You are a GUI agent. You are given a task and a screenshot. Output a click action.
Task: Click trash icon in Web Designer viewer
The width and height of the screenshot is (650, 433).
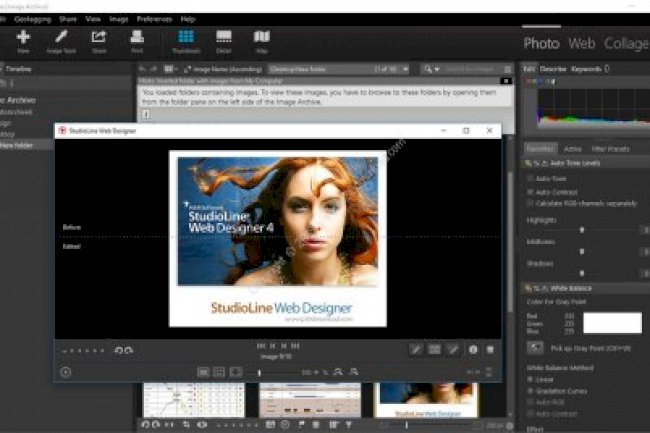[x=490, y=350]
